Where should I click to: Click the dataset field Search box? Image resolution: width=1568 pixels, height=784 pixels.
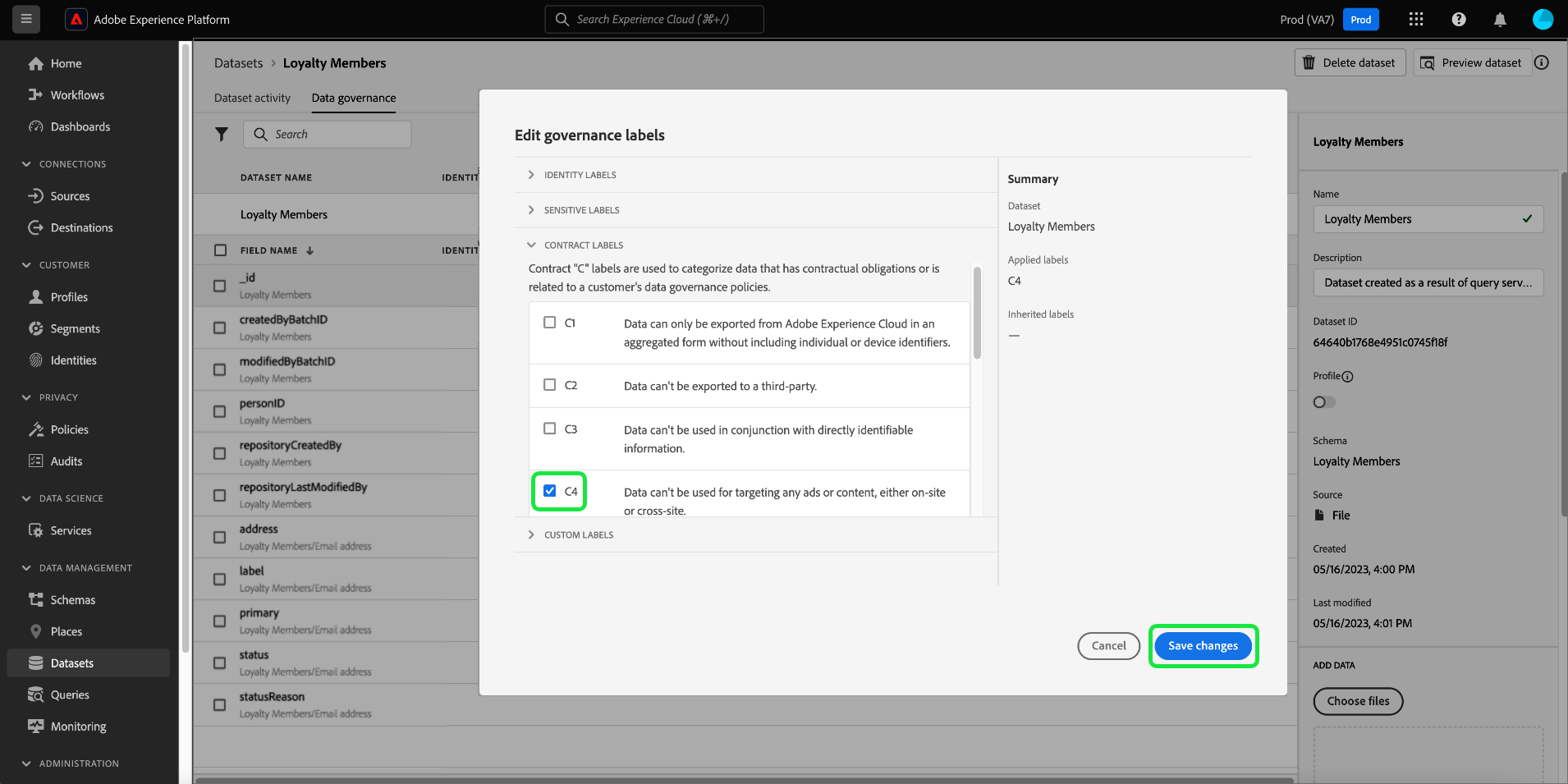click(327, 134)
